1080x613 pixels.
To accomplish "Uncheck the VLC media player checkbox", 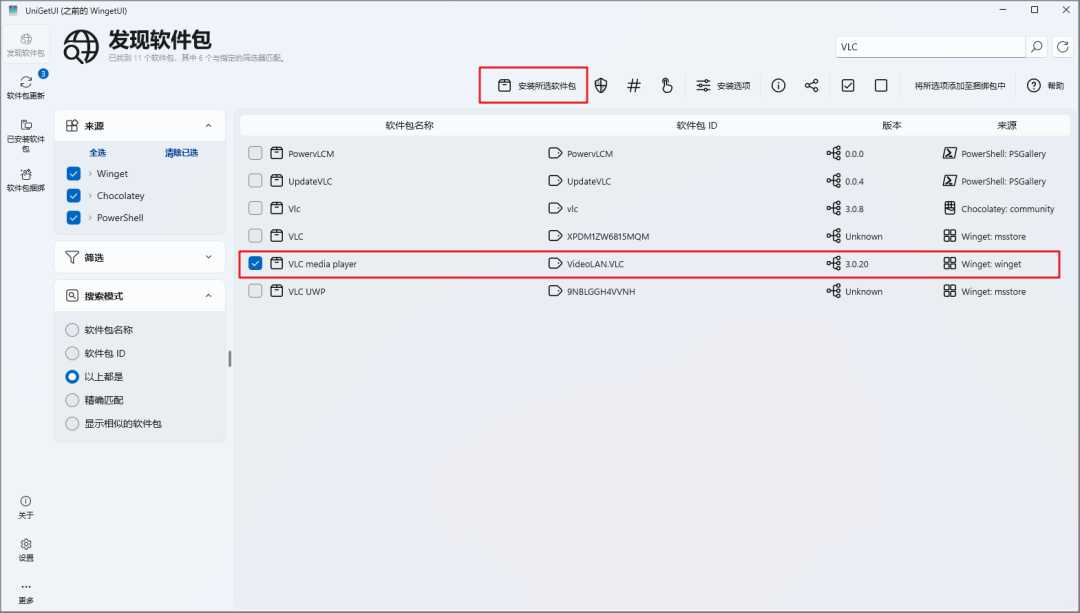I will 256,263.
